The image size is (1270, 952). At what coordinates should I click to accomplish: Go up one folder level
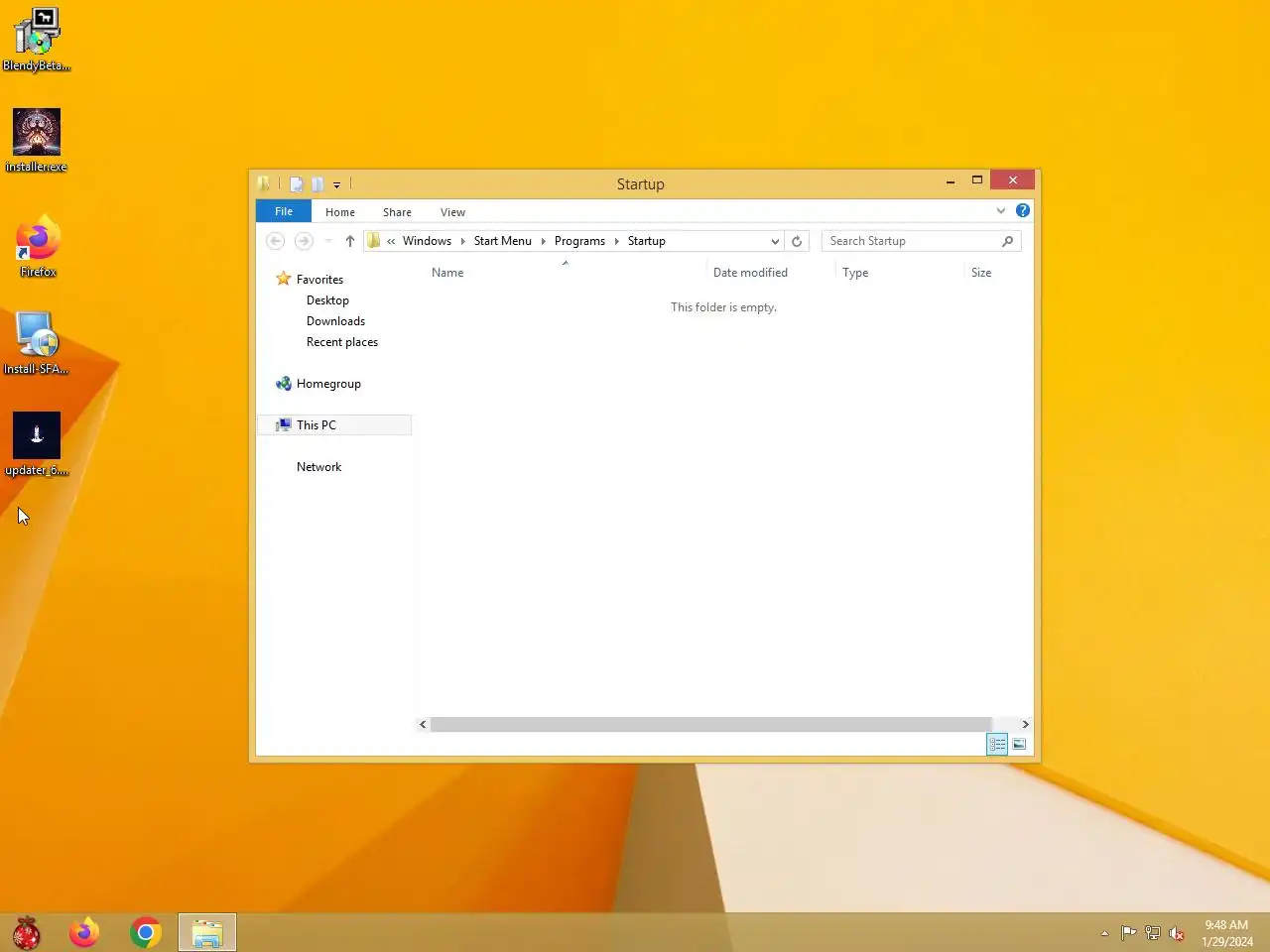[x=350, y=241]
